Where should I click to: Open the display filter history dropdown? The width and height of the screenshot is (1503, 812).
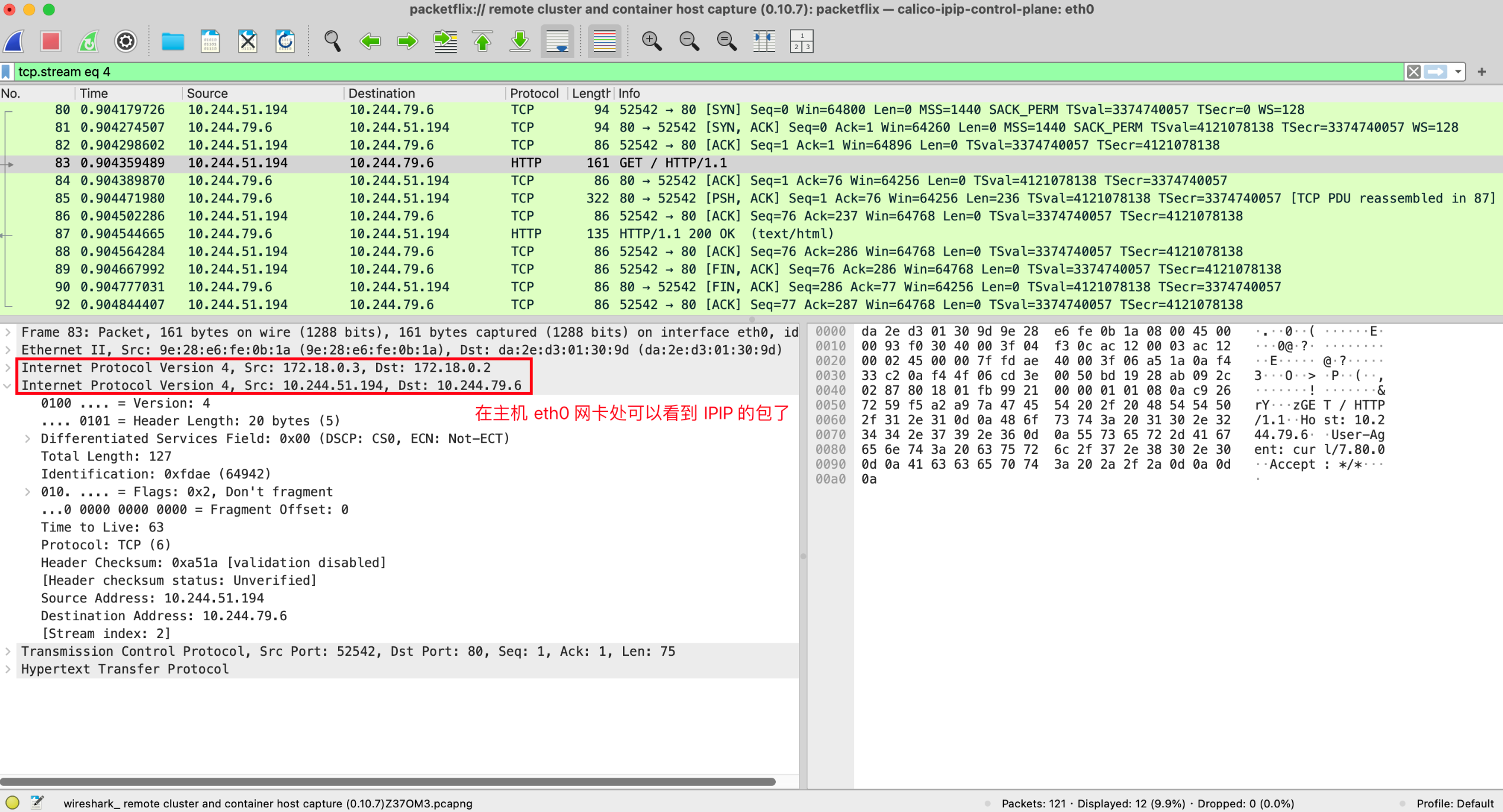[1457, 72]
